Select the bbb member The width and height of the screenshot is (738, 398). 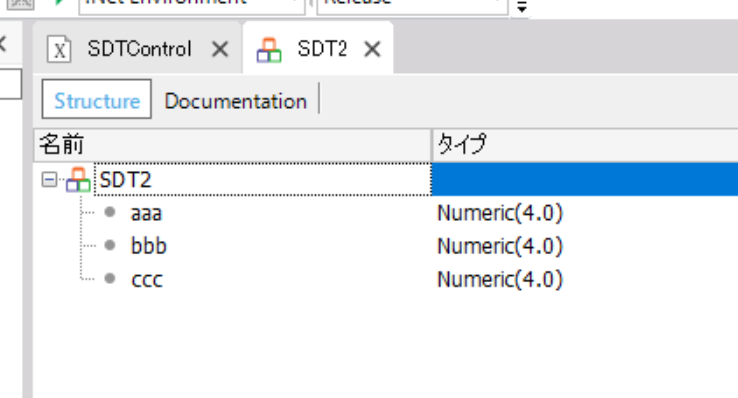tap(149, 246)
